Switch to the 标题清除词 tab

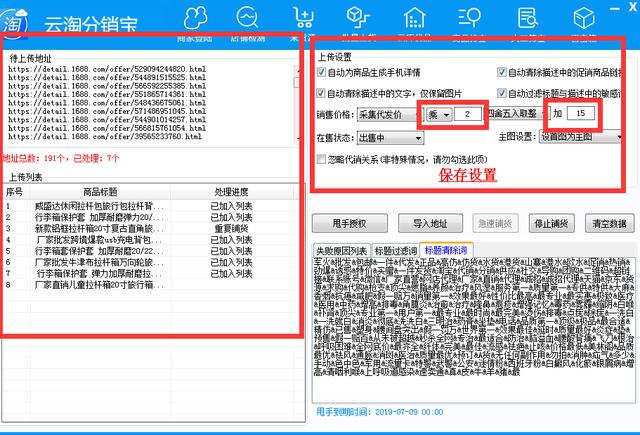[446, 250]
